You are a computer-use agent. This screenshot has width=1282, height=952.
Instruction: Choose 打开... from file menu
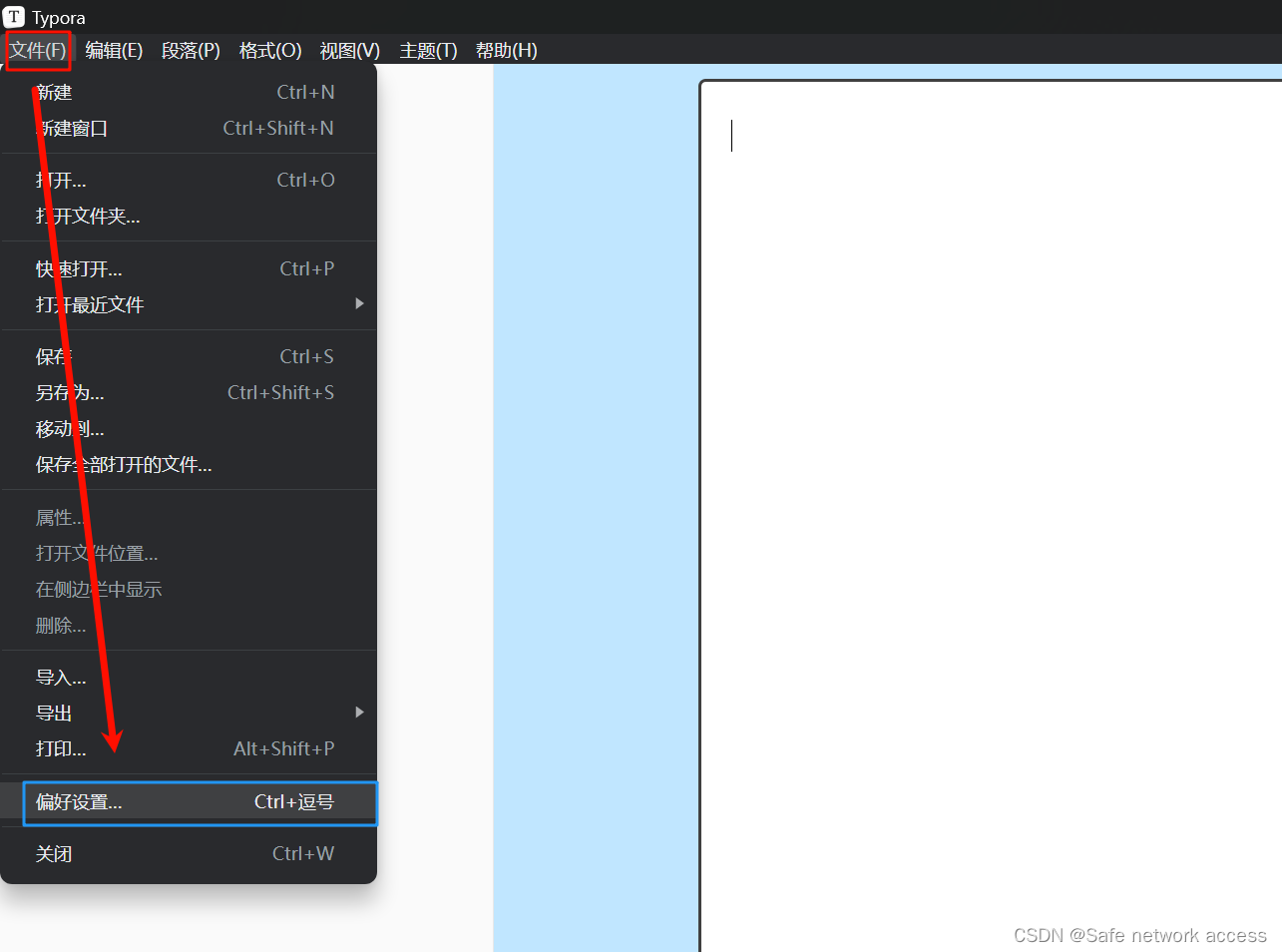coord(189,181)
